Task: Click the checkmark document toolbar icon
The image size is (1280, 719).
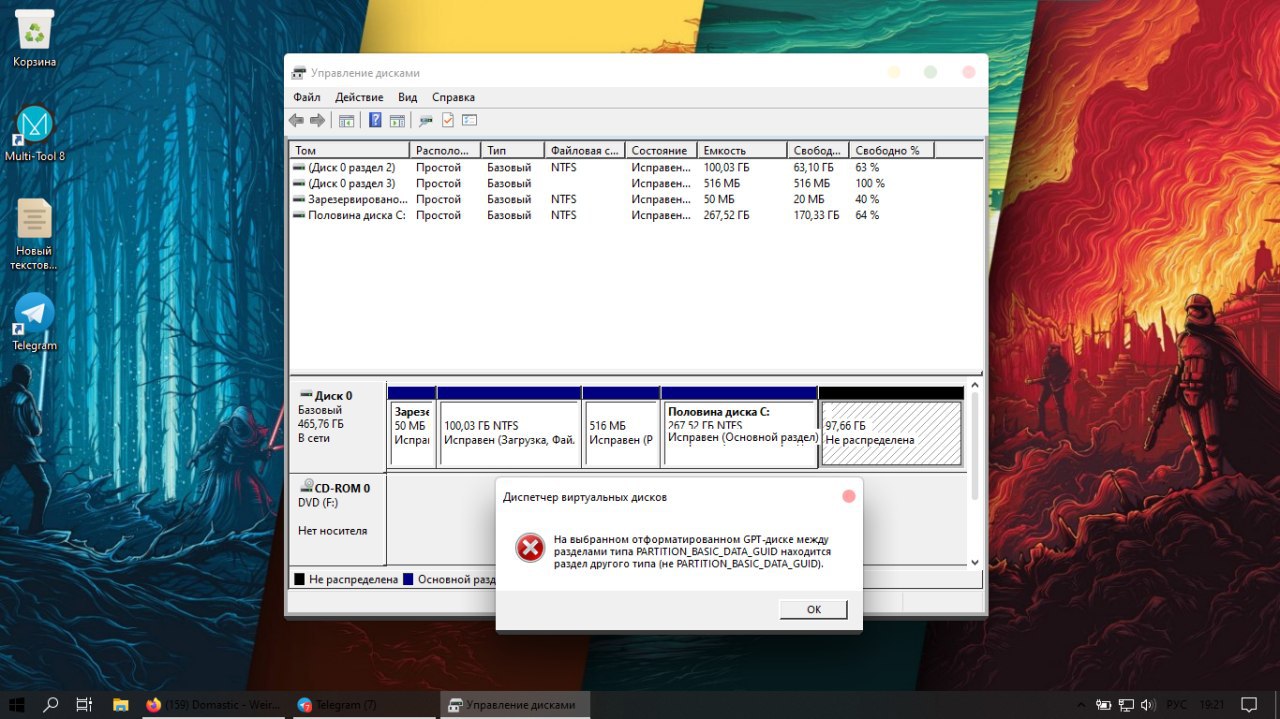Action: pos(447,120)
